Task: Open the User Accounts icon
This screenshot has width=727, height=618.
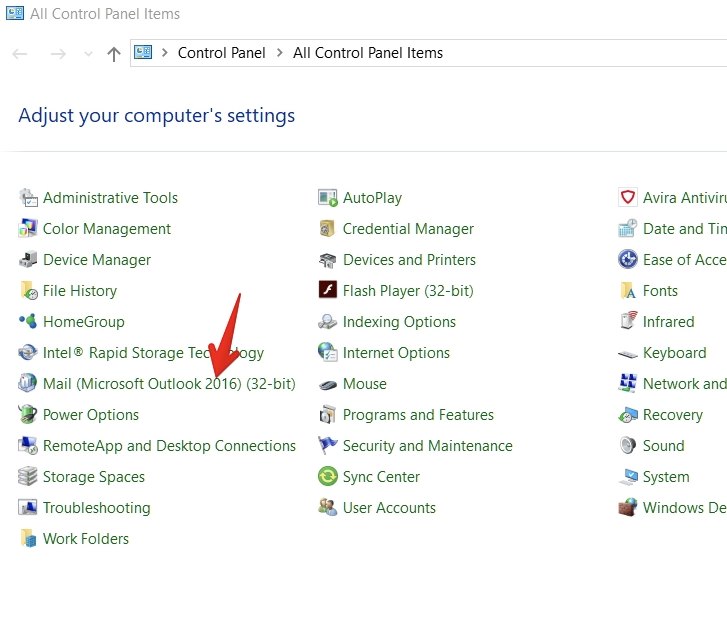Action: [x=328, y=507]
